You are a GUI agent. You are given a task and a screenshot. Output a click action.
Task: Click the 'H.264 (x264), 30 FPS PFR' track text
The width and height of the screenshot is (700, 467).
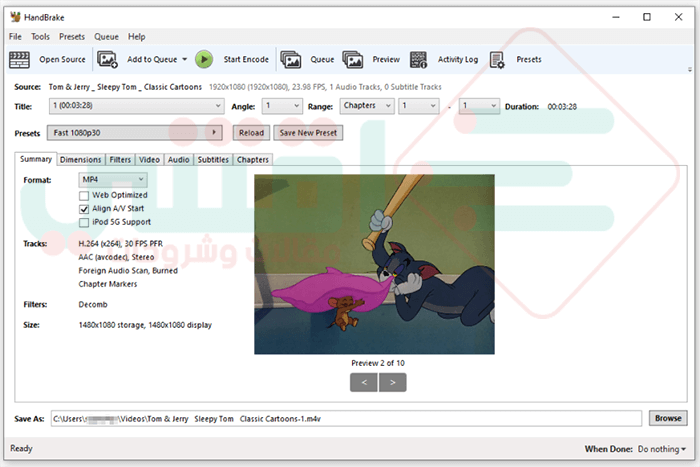point(121,244)
